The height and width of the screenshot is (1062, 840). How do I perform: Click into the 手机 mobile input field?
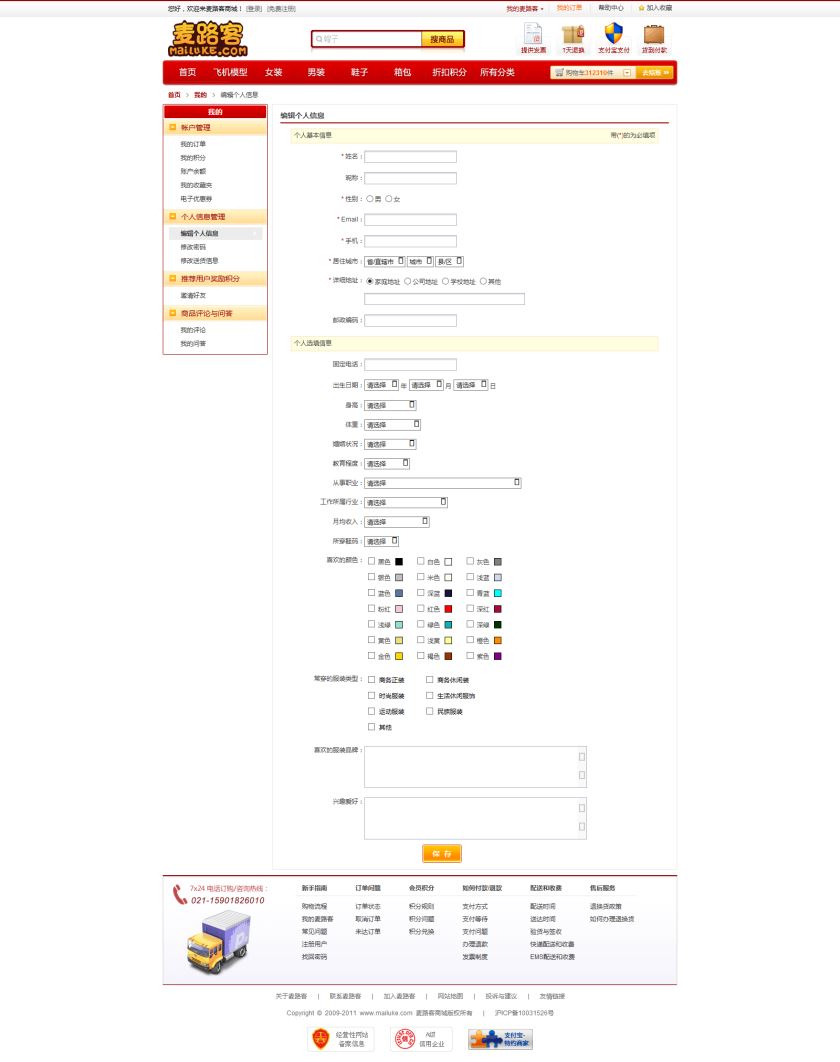(411, 241)
